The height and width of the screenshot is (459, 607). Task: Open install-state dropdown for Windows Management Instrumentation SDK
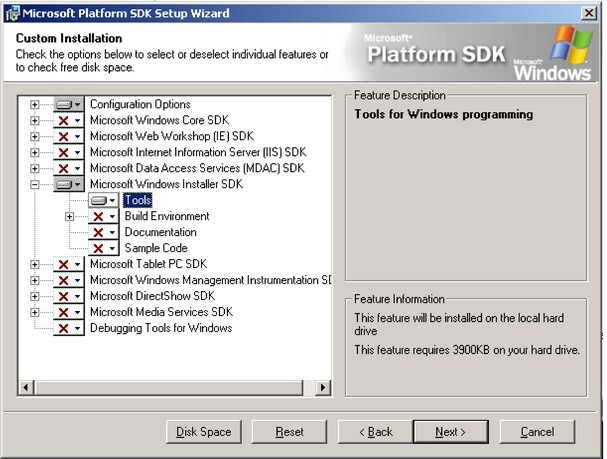[69, 280]
